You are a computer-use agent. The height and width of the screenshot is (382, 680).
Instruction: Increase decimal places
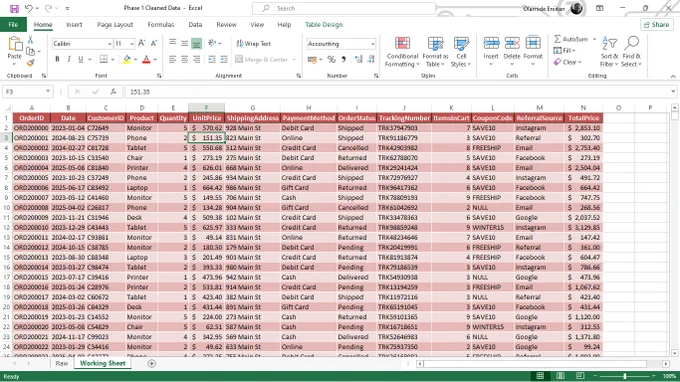(x=358, y=59)
